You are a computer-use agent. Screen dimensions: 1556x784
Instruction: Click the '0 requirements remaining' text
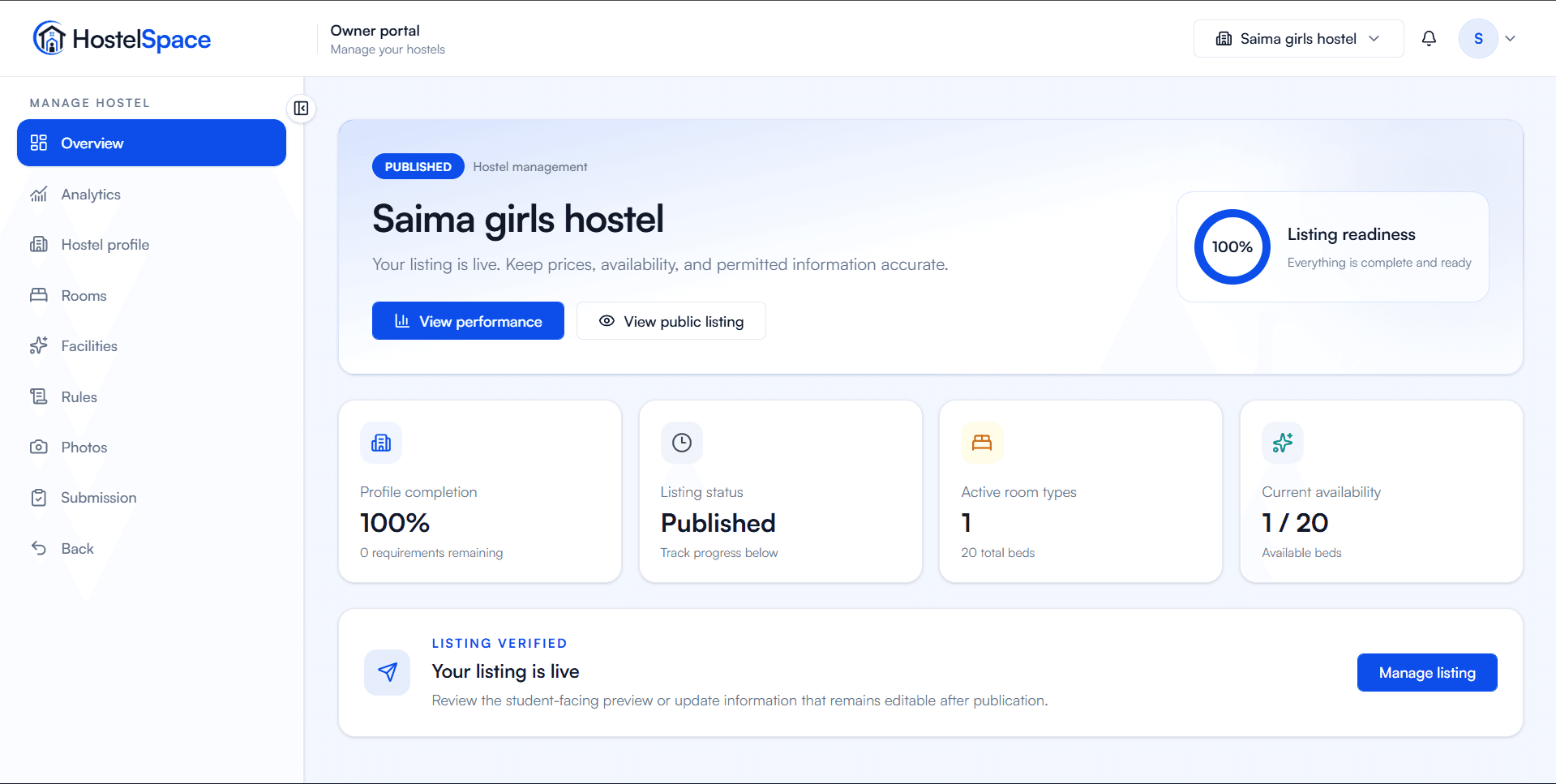tap(431, 553)
